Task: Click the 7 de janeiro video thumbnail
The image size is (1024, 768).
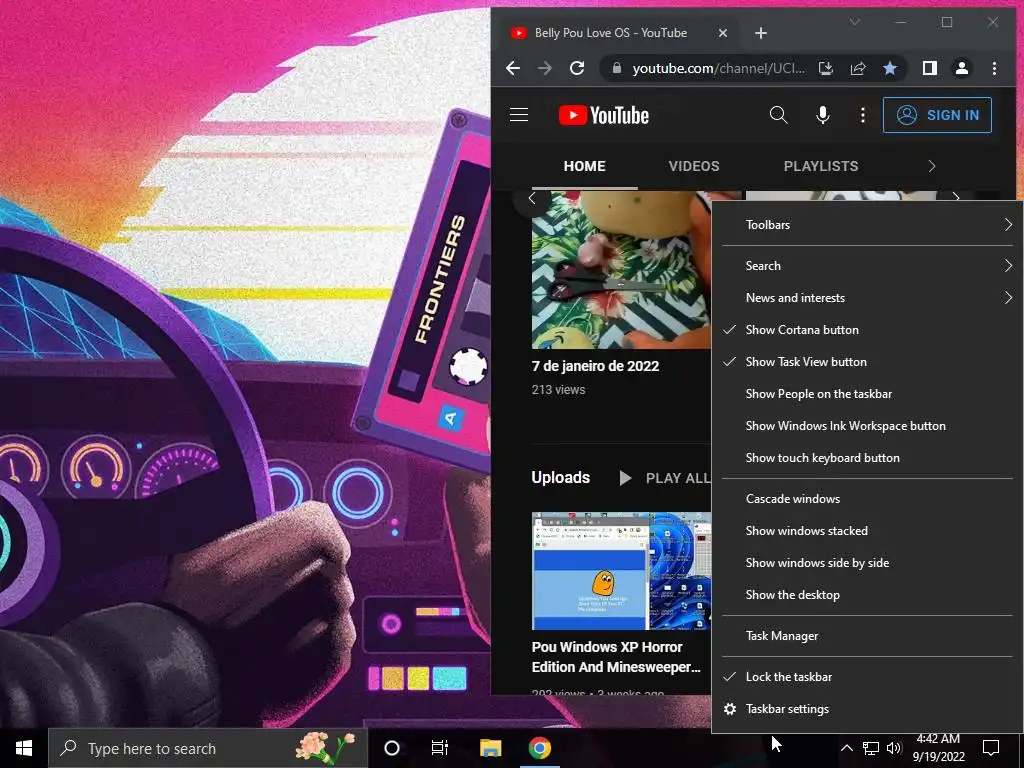Action: [621, 270]
